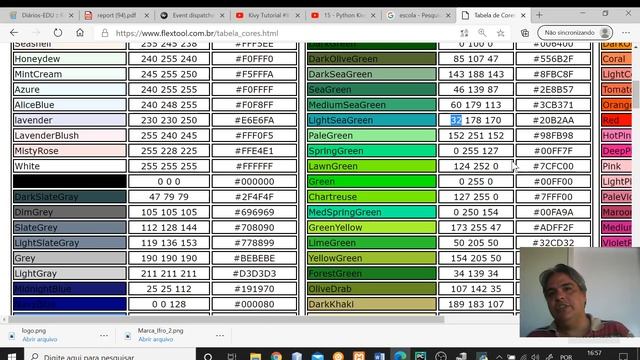
Task: Click the DarkKhaki color swatch
Action: pyautogui.click(x=371, y=304)
